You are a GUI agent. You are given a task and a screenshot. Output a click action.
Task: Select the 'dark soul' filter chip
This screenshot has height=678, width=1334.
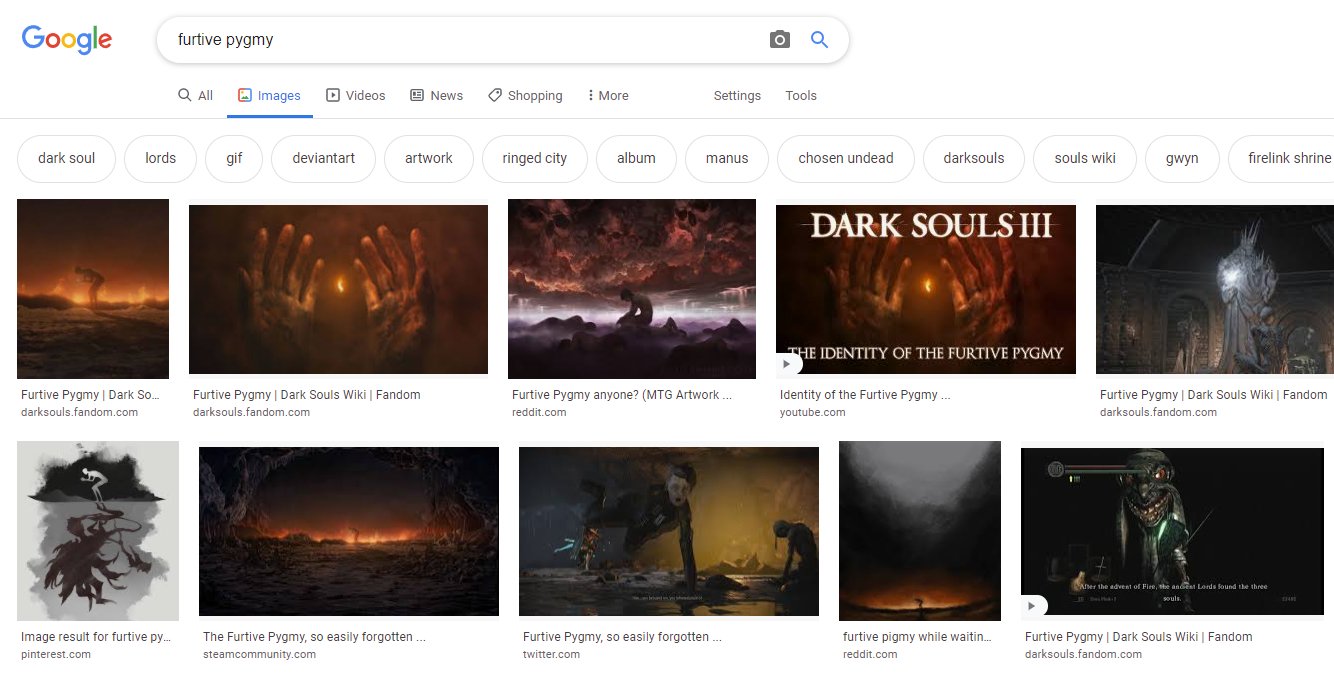coord(67,158)
